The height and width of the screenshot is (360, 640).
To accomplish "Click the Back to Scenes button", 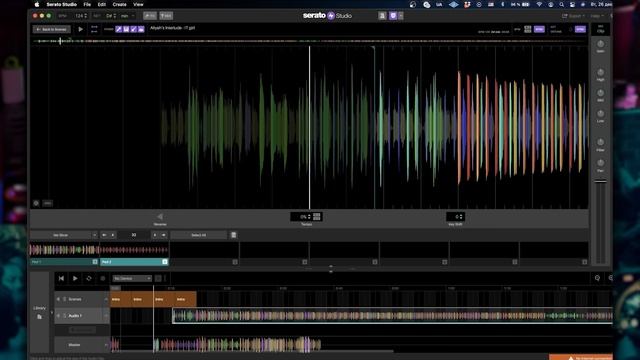I will point(52,29).
